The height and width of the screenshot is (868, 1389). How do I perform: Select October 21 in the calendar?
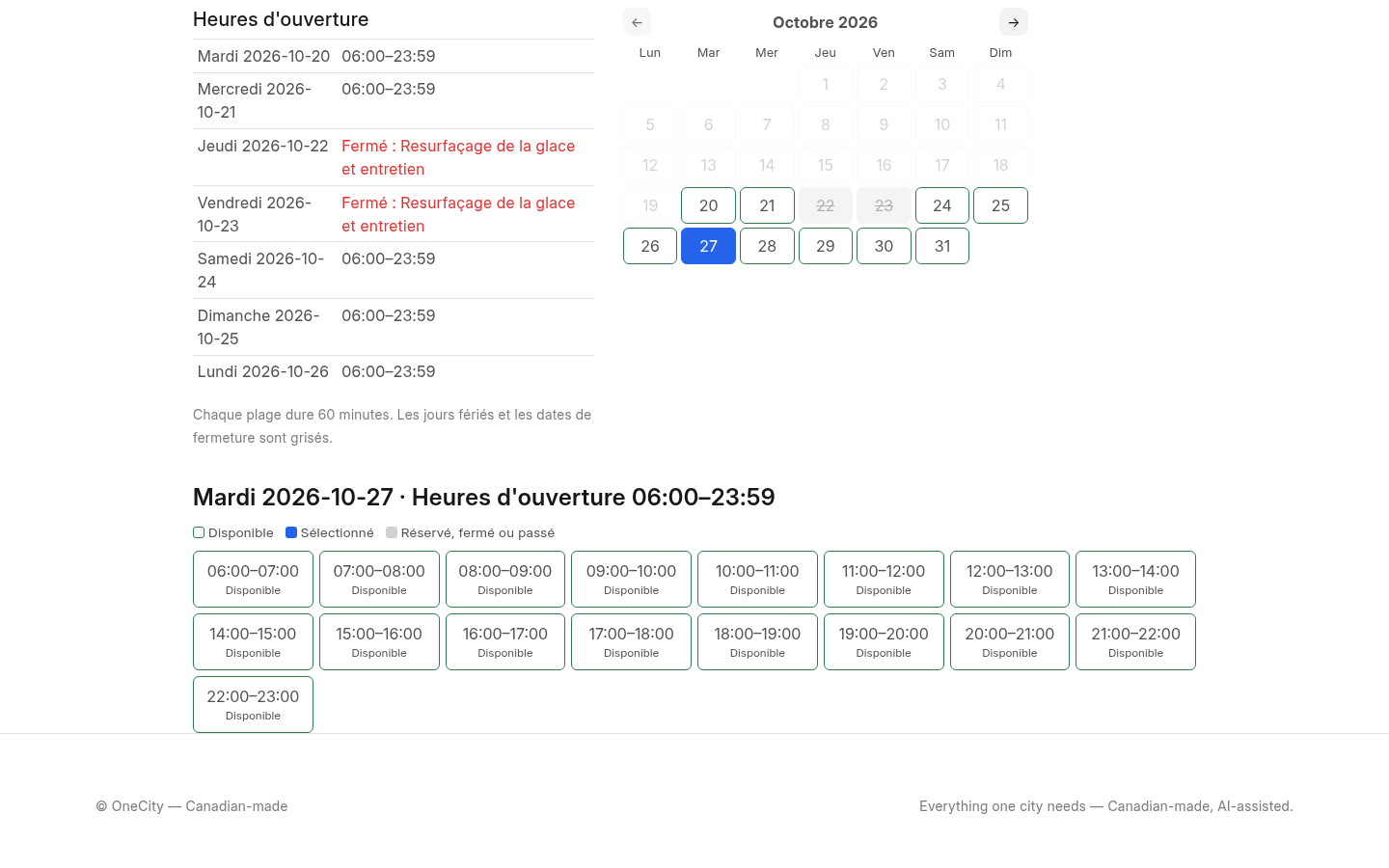767,205
